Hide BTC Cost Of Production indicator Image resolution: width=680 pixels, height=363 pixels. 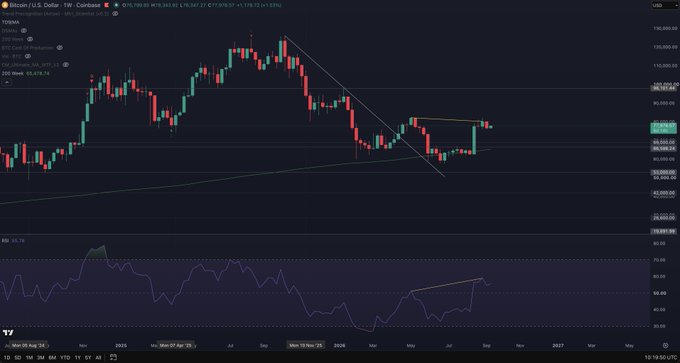pyautogui.click(x=60, y=48)
